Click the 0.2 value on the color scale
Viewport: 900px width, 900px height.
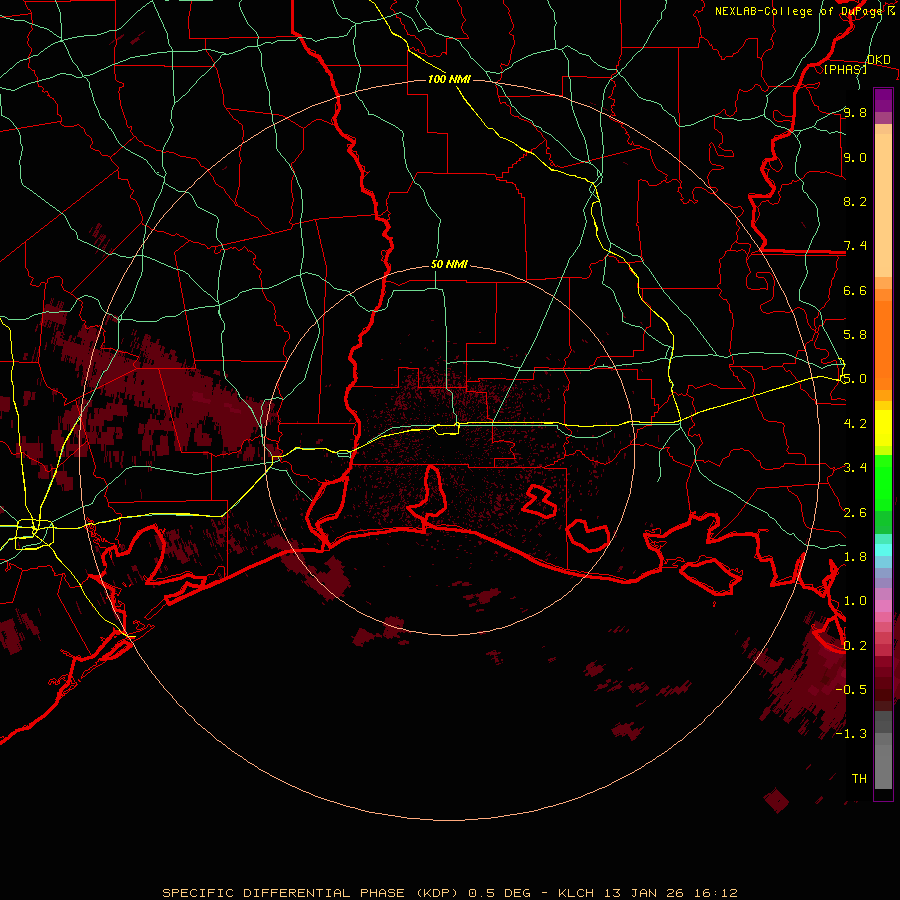point(855,646)
